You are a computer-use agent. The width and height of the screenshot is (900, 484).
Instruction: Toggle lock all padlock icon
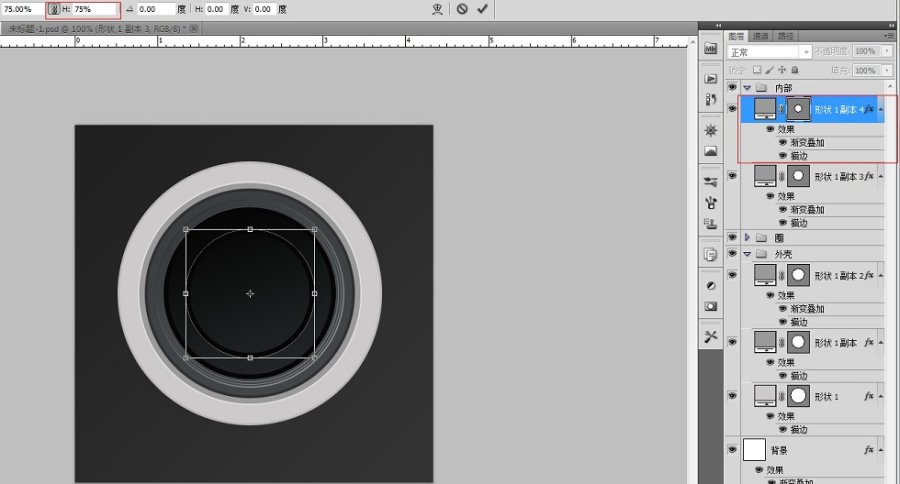tap(795, 70)
